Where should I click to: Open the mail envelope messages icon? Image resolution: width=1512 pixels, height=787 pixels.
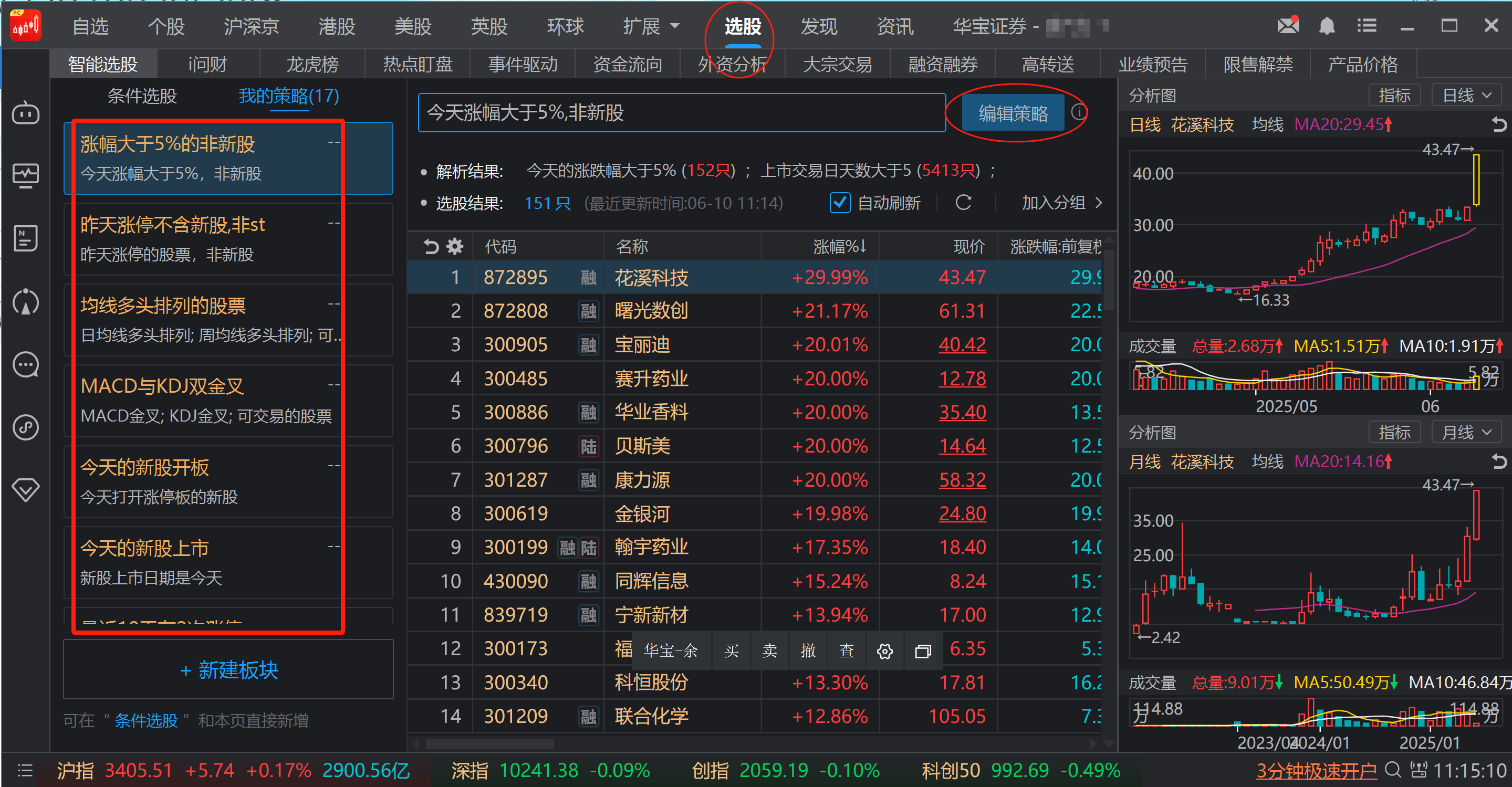point(1288,25)
